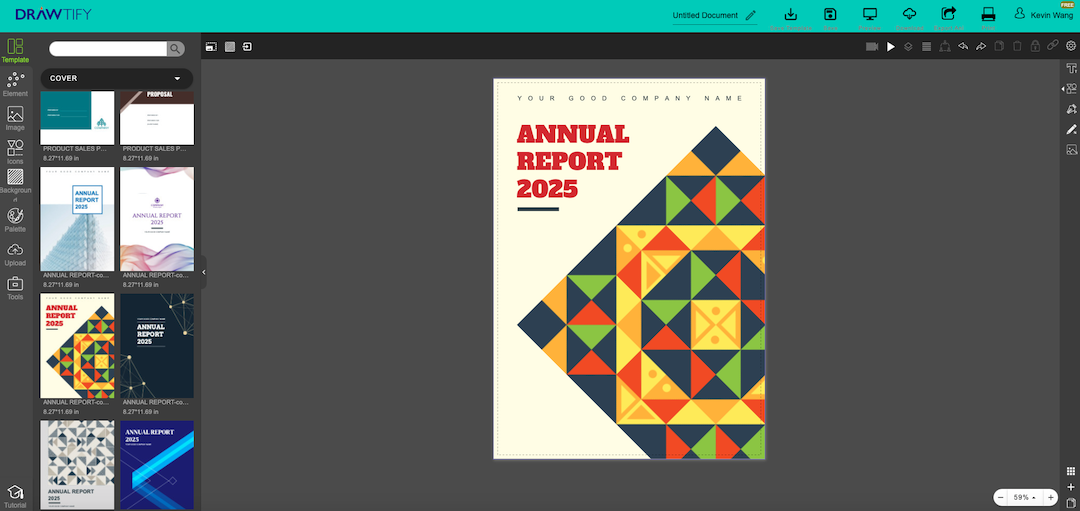Click the gray canvas color swatch
1080x511 pixels.
click(x=230, y=47)
